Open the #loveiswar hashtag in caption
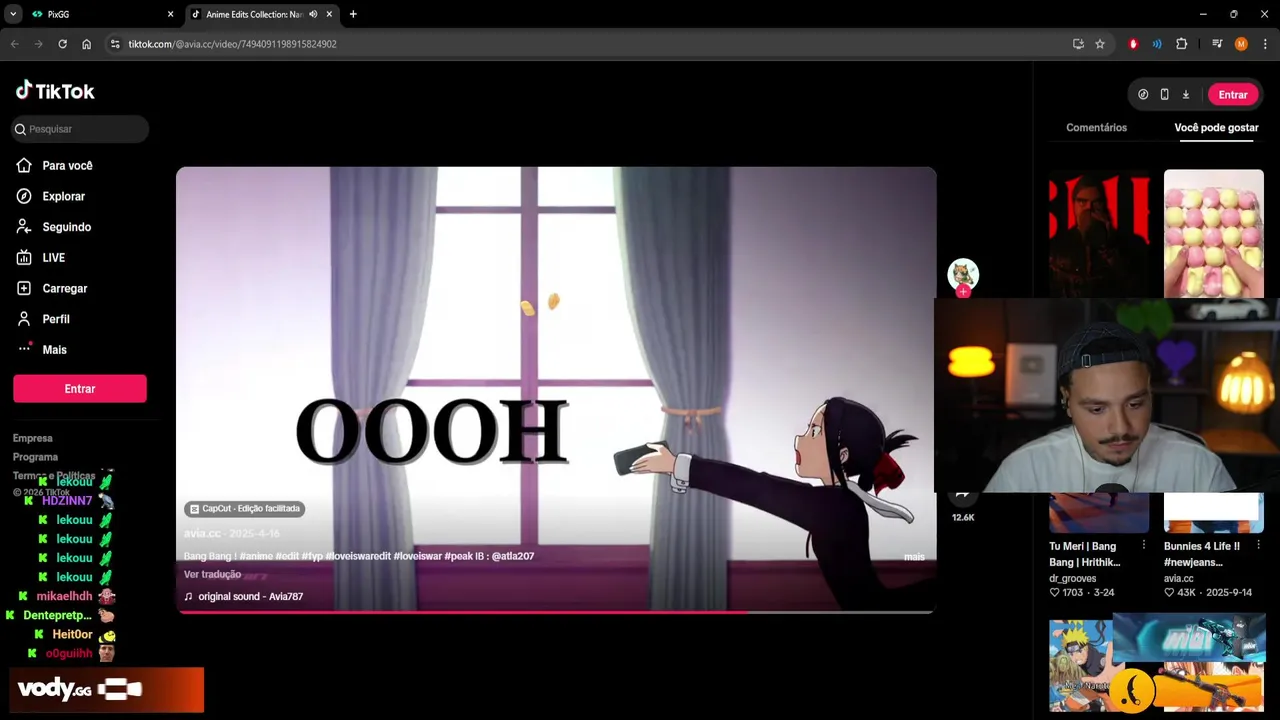Image resolution: width=1280 pixels, height=720 pixels. pos(417,556)
